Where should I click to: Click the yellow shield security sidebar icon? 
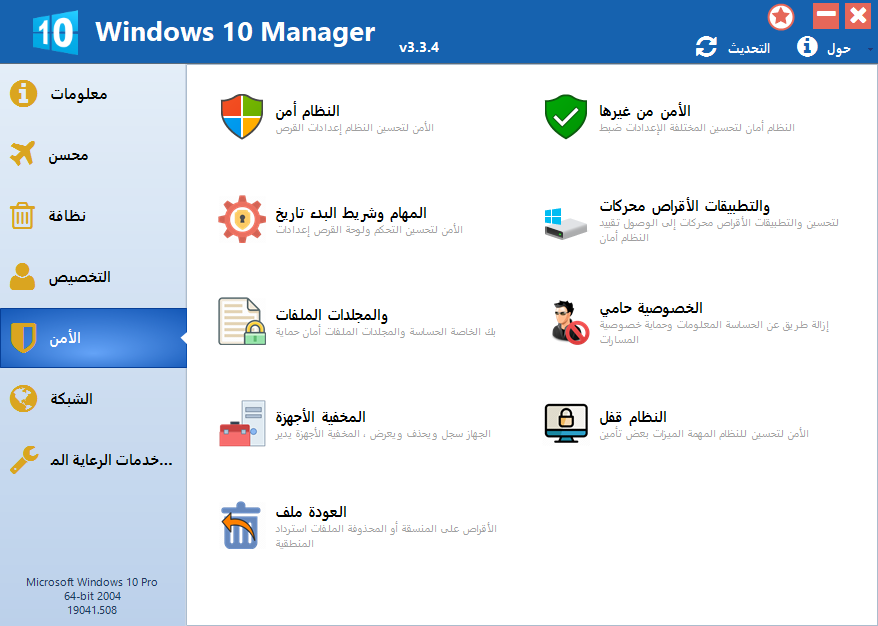(24, 338)
